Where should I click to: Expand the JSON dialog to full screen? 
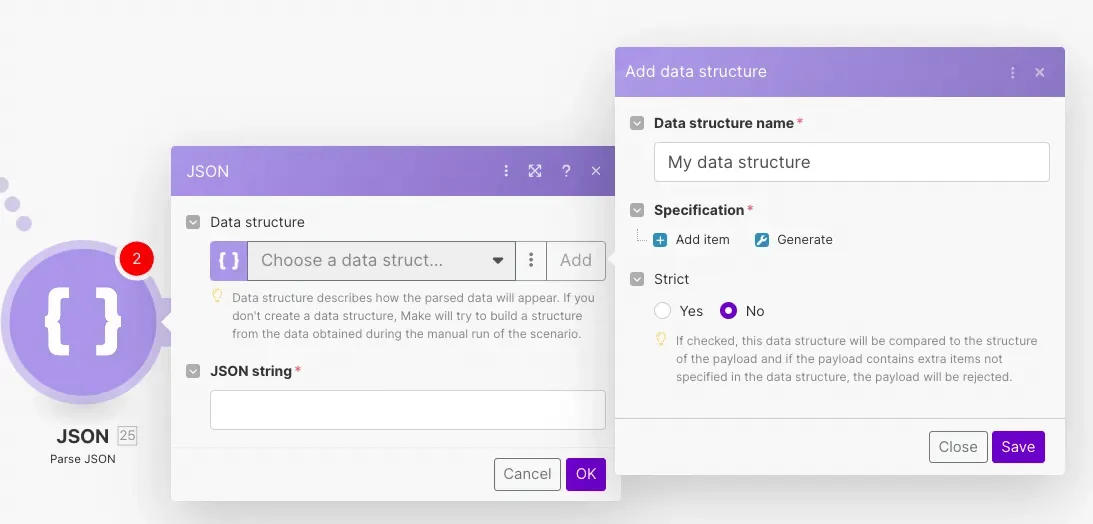click(535, 171)
